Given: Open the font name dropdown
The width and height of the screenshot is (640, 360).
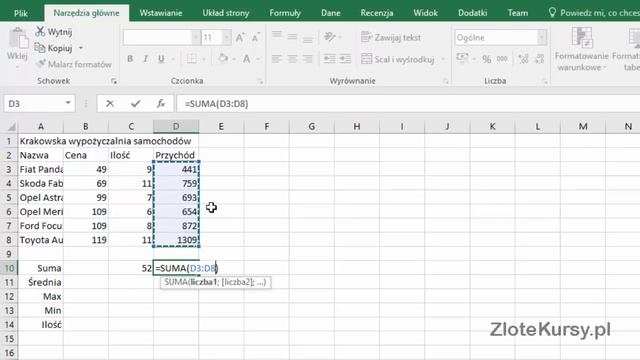Looking at the screenshot, I should pyautogui.click(x=196, y=38).
